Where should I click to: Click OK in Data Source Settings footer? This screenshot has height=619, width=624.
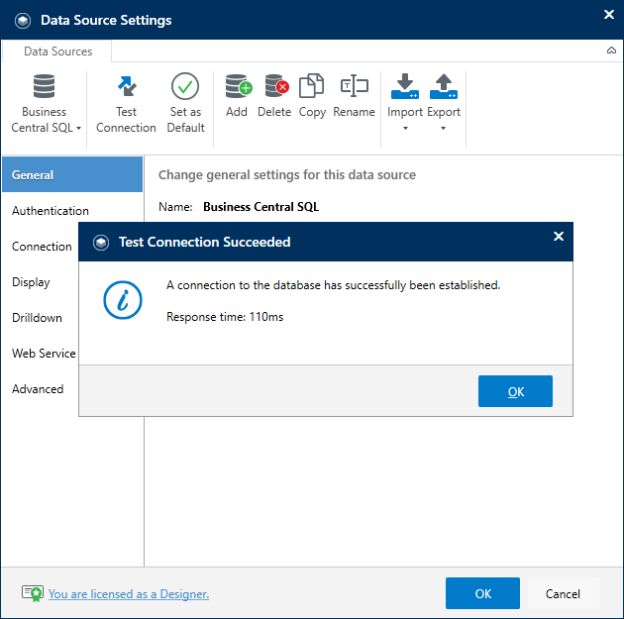483,593
